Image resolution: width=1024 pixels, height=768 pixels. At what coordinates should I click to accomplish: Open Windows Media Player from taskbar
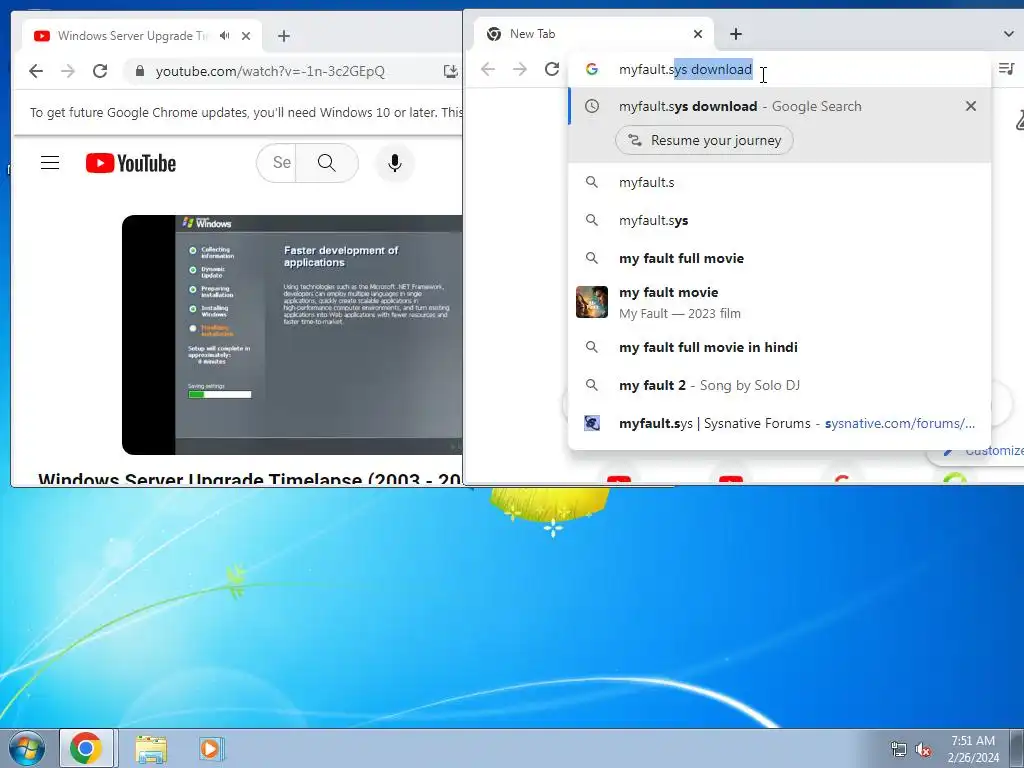click(x=211, y=749)
